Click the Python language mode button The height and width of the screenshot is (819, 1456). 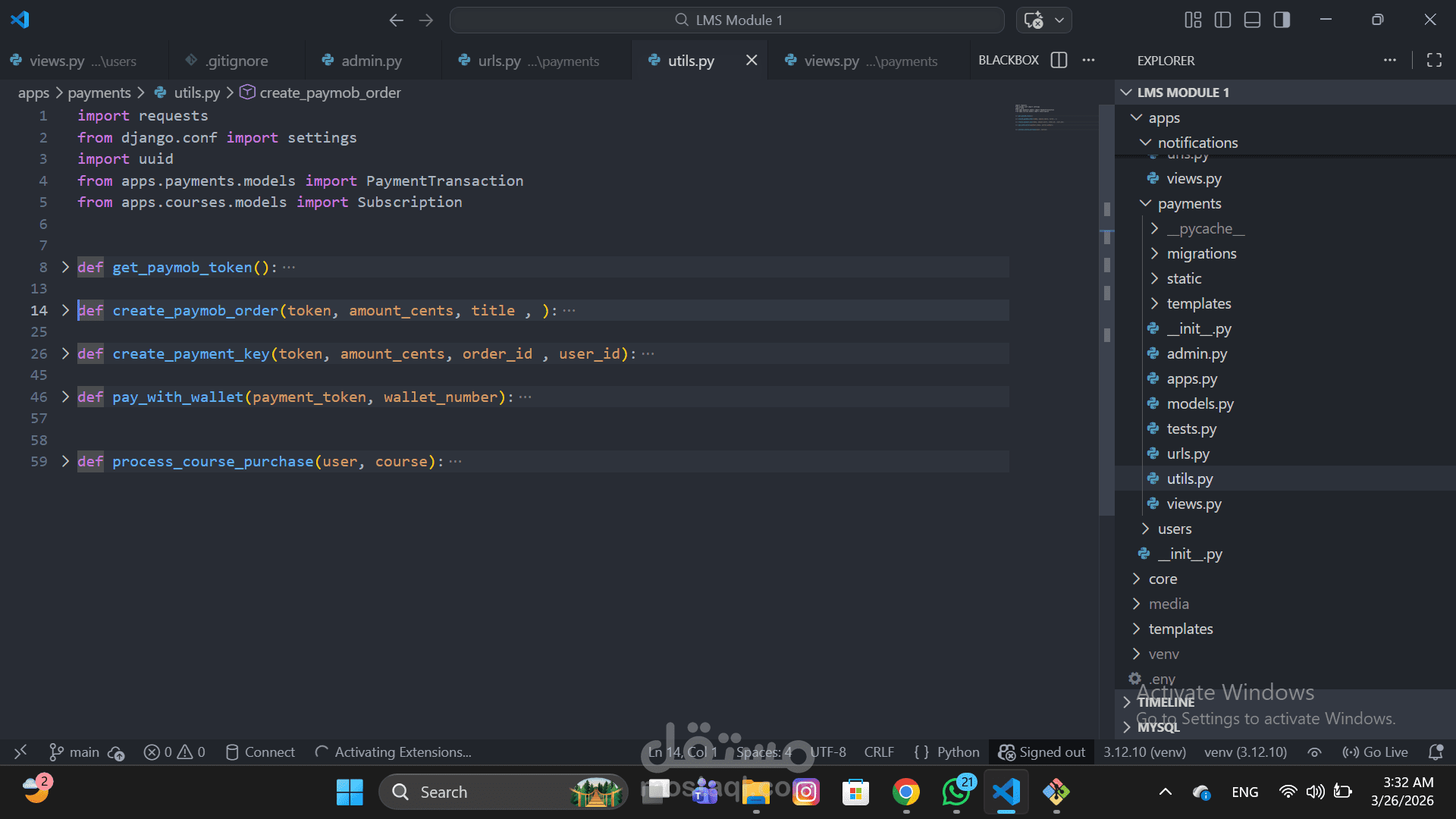tap(958, 752)
